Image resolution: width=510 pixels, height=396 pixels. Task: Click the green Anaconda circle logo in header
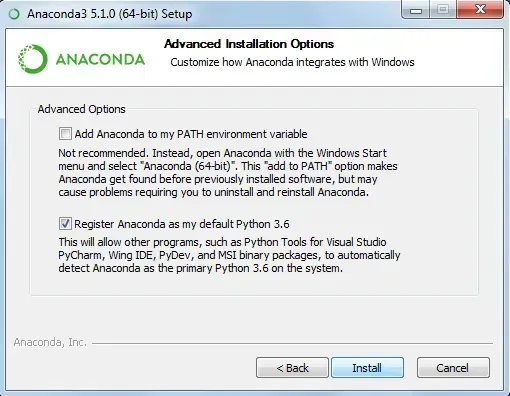pos(32,59)
